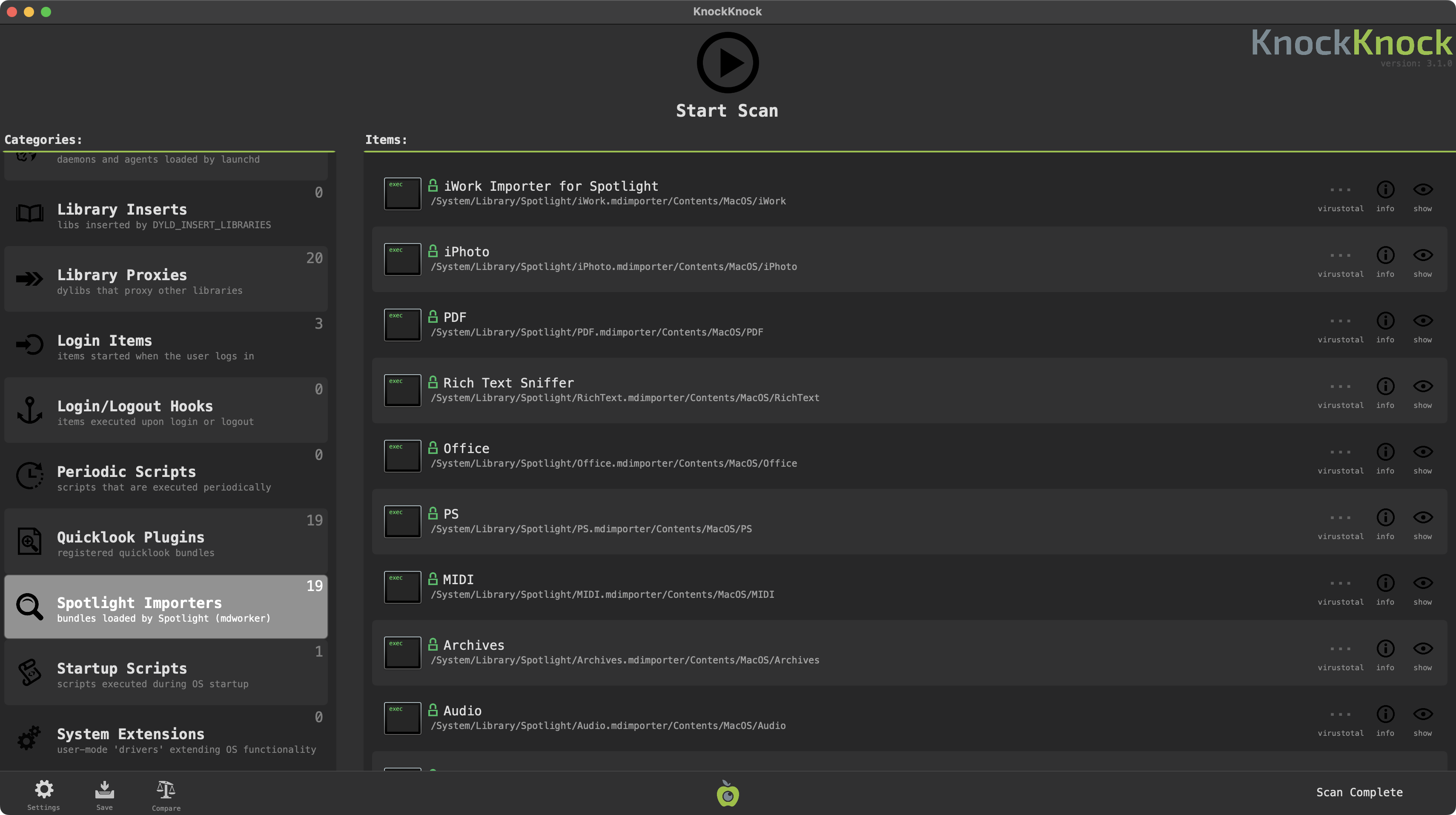Click the green apple logo icon
Viewport: 1456px width, 815px height.
[728, 794]
